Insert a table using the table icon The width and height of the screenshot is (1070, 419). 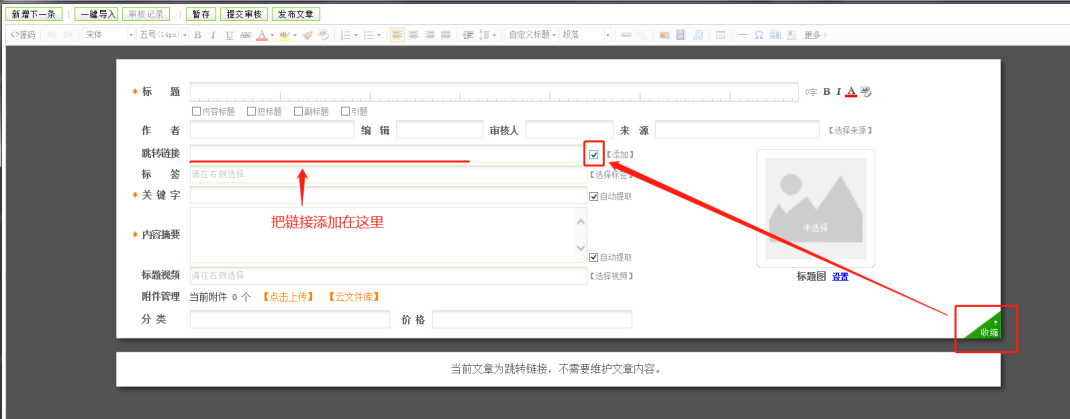click(x=720, y=35)
